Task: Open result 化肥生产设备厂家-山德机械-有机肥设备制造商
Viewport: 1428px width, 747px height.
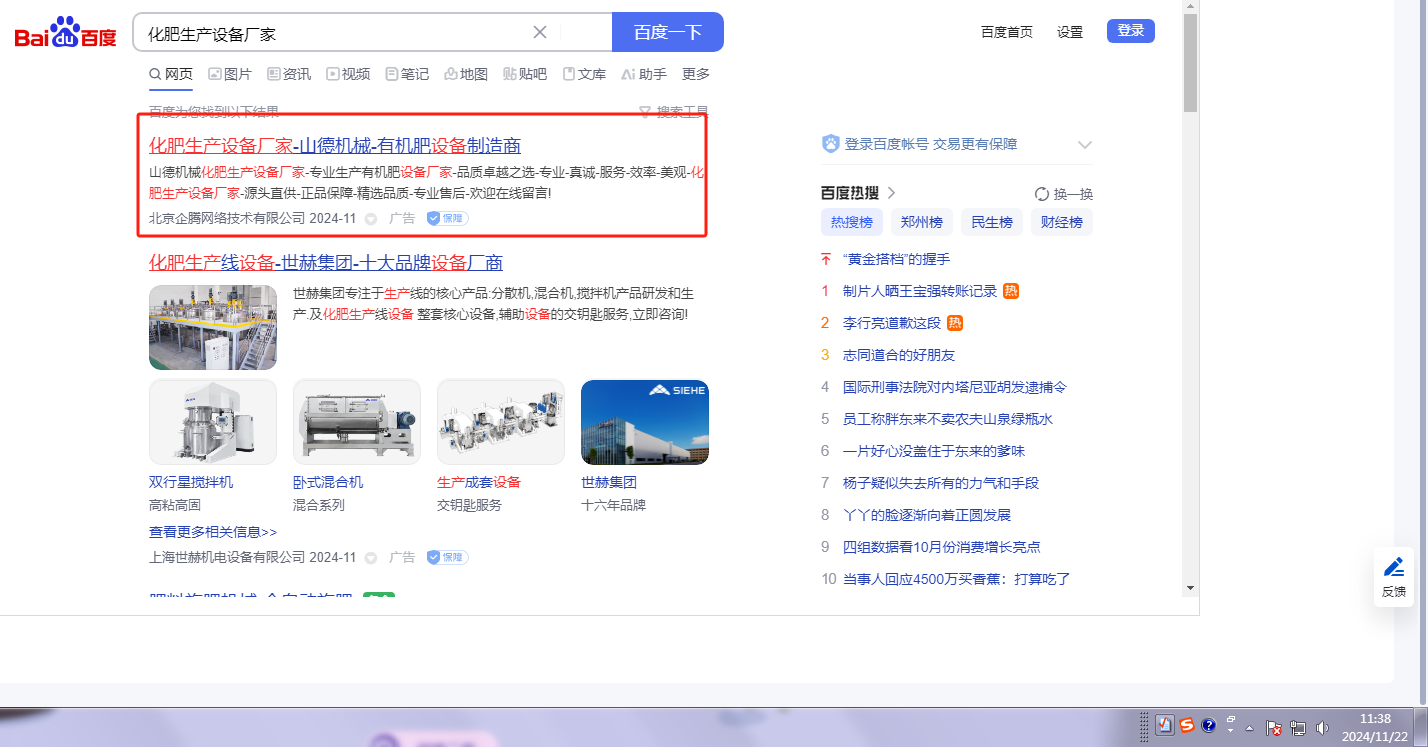Action: pyautogui.click(x=335, y=145)
